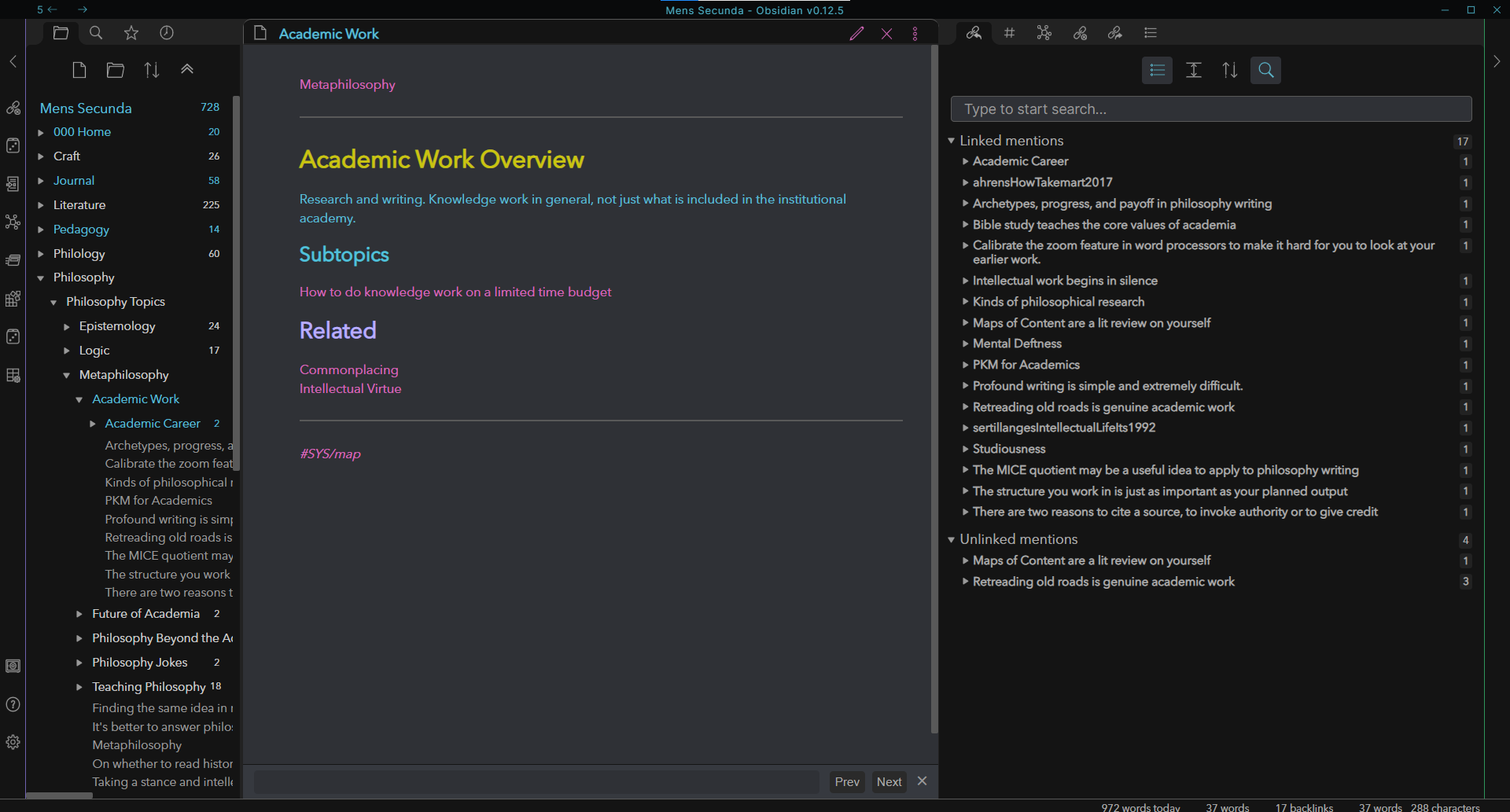1510x812 pixels.
Task: Click the Next button in the search bar
Action: (888, 781)
